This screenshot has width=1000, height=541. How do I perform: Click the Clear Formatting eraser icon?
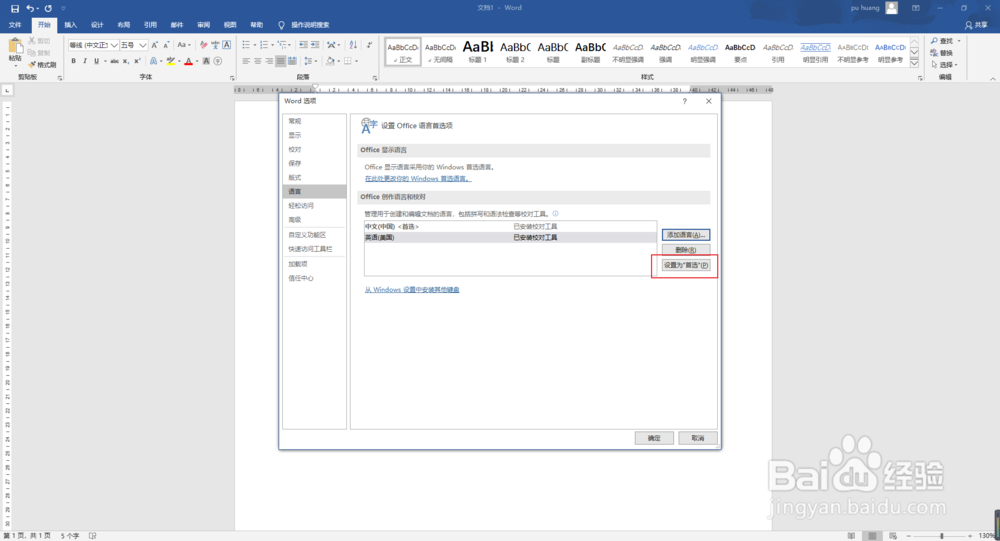coord(203,45)
